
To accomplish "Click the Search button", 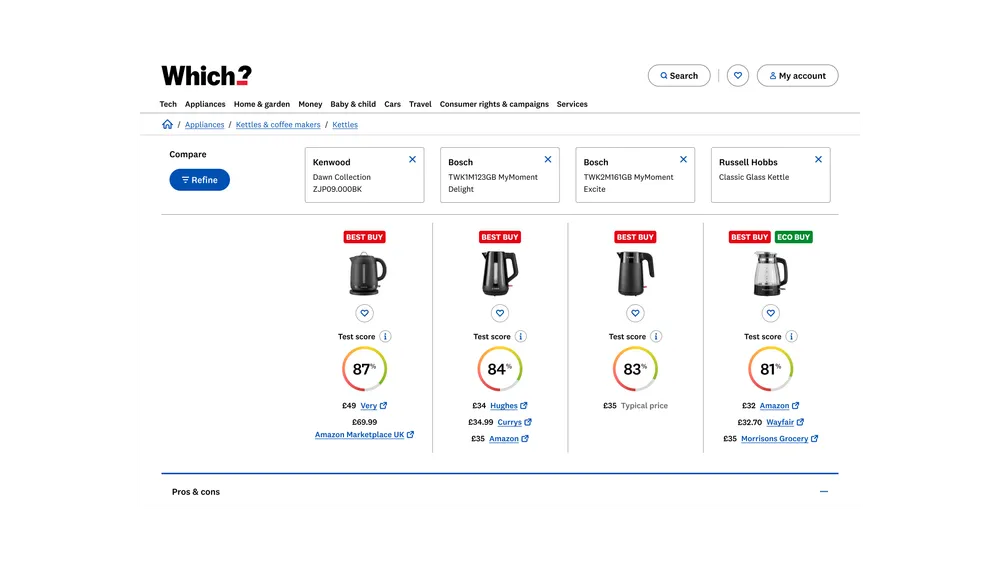I will (679, 76).
